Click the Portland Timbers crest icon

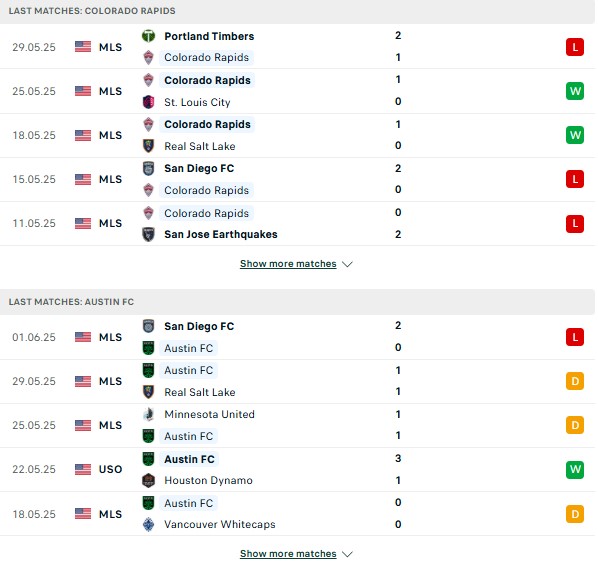click(148, 36)
